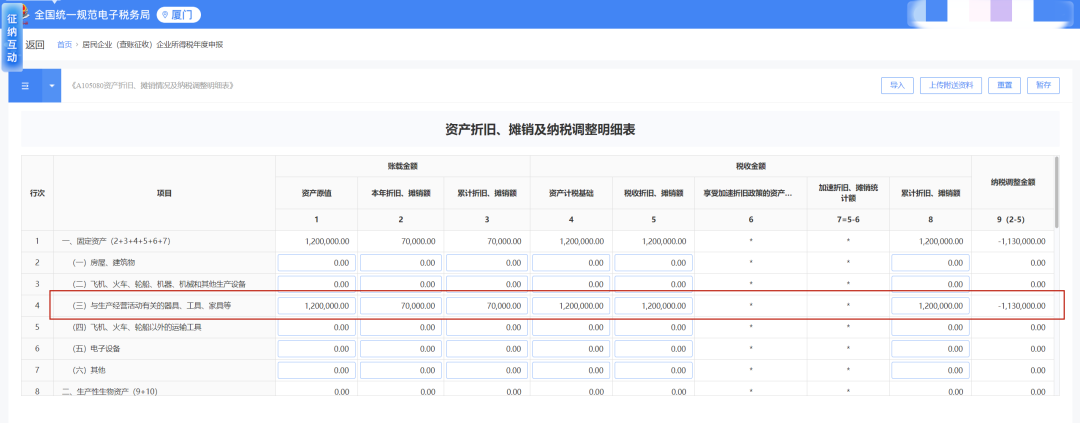Click 资产计税基础 field for 其他 row

570,370
